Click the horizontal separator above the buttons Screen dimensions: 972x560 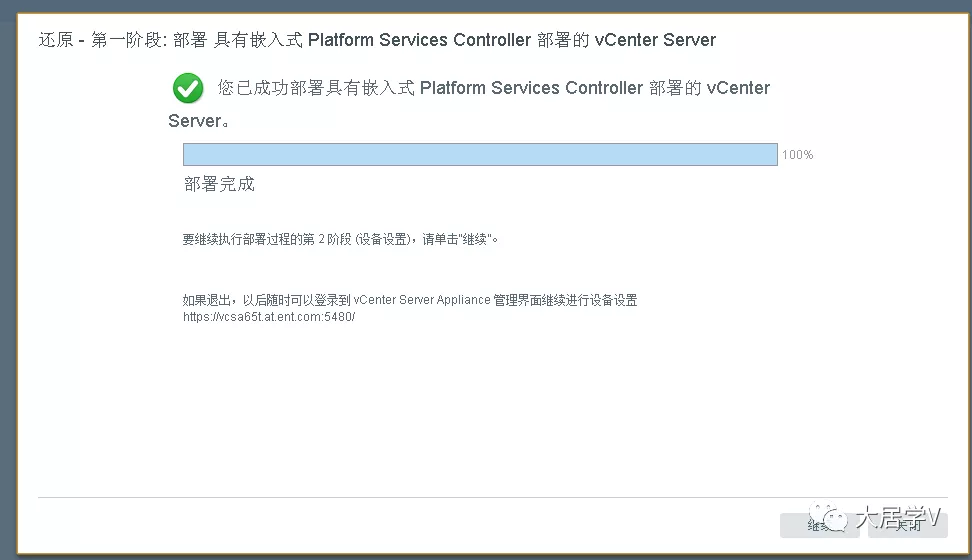[x=493, y=497]
